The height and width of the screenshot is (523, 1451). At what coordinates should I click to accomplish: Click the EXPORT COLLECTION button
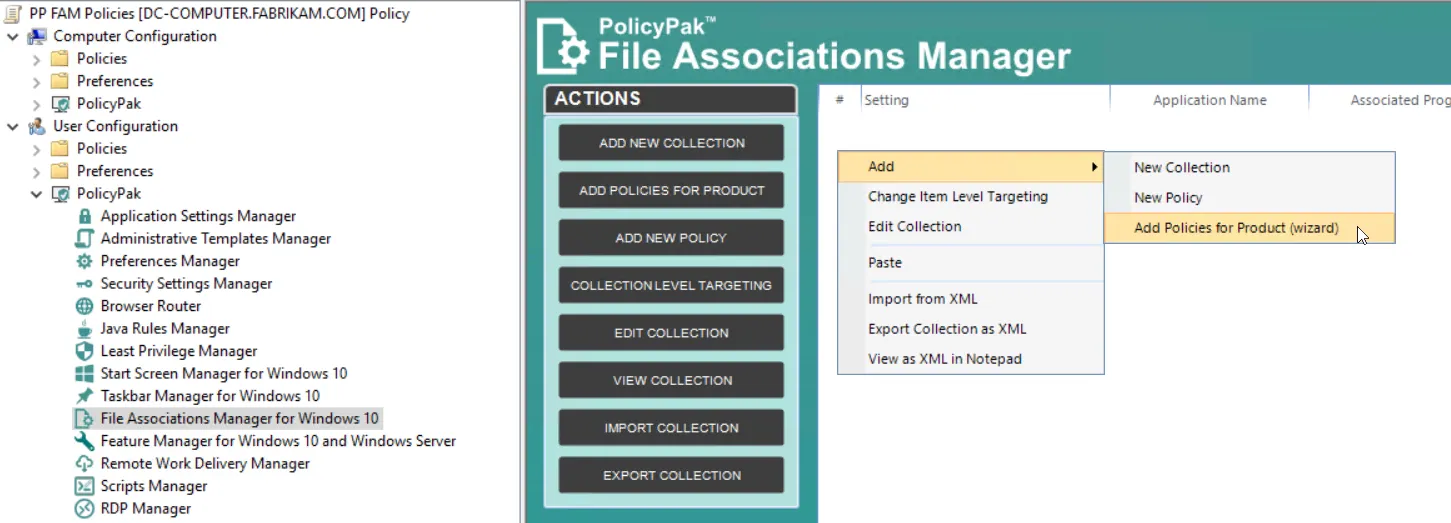point(671,475)
